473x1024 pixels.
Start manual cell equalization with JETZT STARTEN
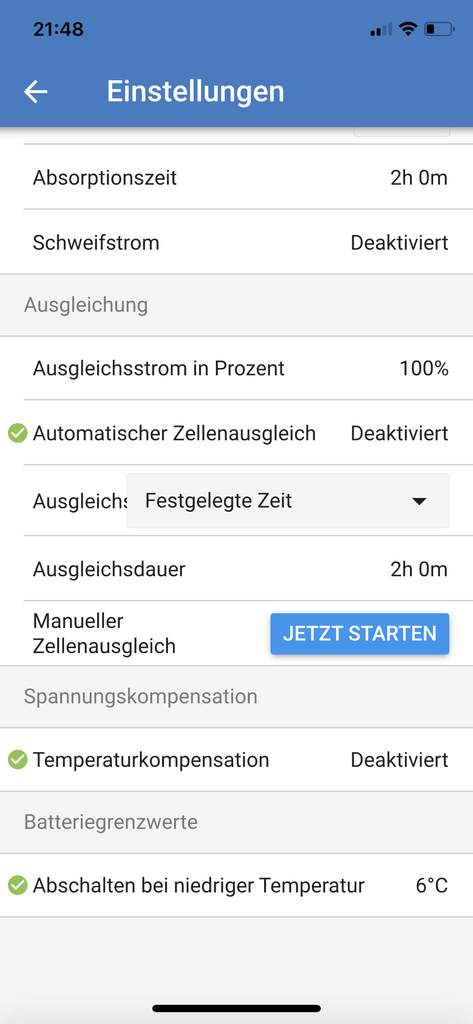click(360, 633)
